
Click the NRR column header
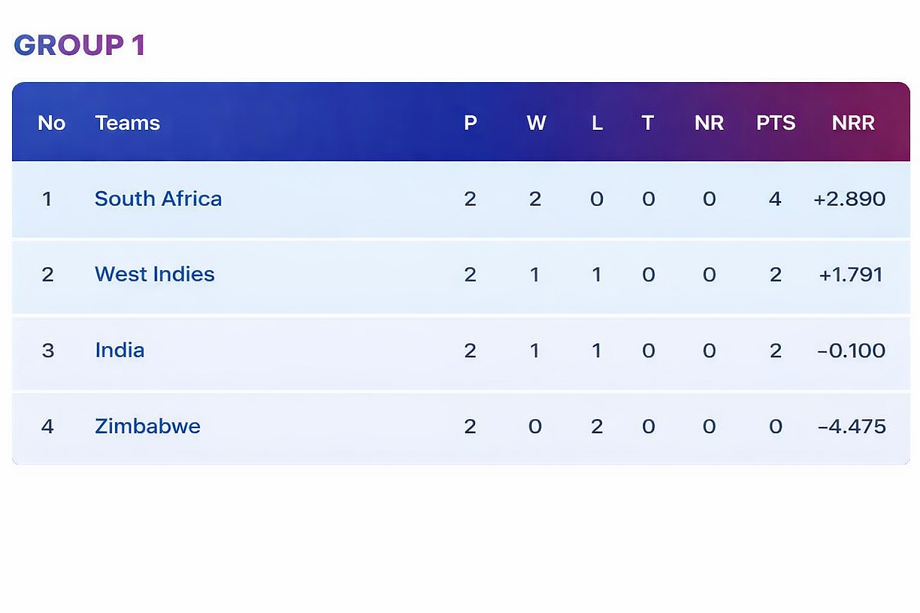tap(852, 123)
